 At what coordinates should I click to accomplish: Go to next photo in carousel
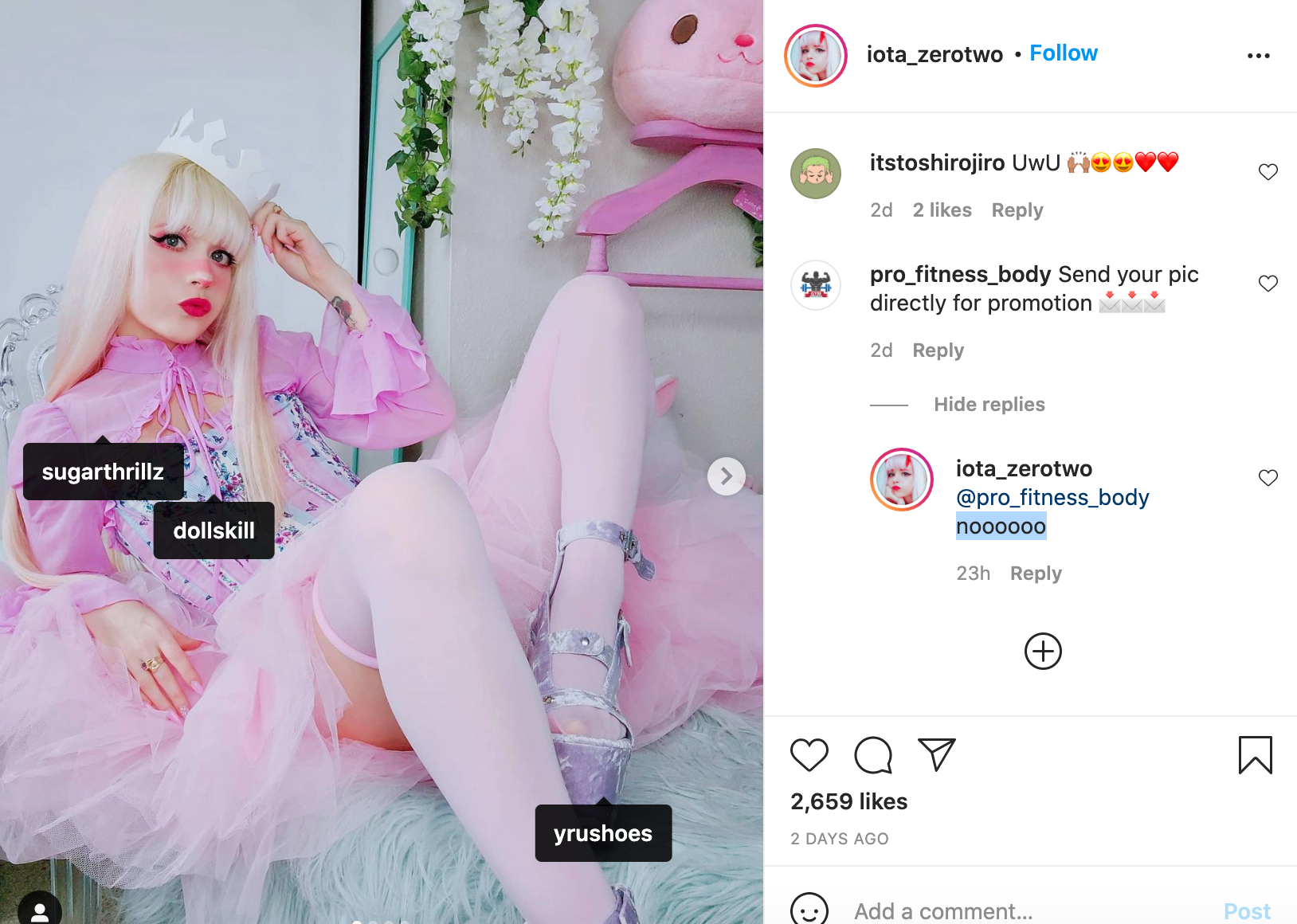(727, 476)
